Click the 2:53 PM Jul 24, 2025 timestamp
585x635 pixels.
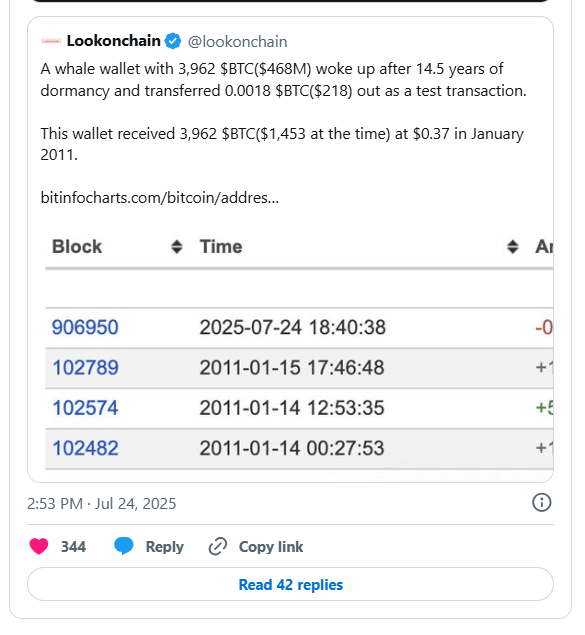point(102,504)
